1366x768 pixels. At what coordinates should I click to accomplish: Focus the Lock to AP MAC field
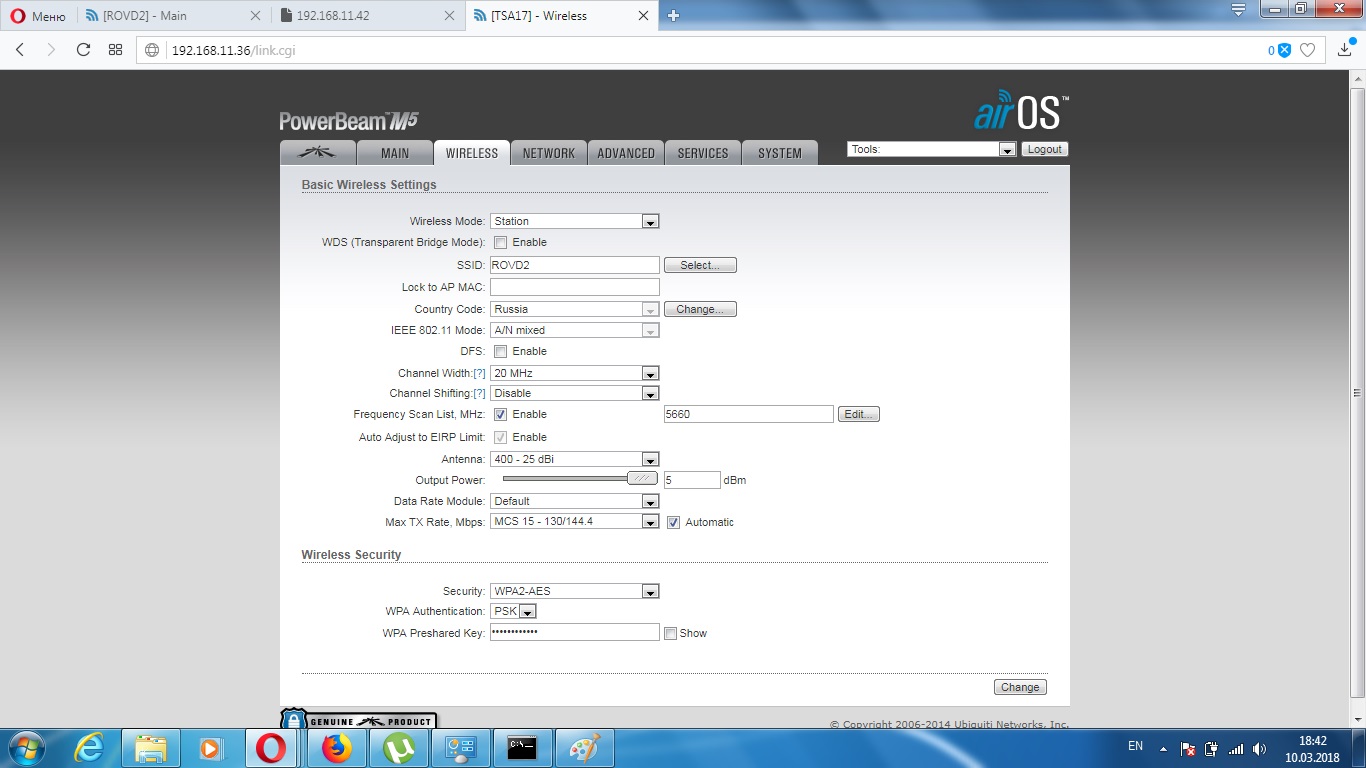tap(574, 287)
